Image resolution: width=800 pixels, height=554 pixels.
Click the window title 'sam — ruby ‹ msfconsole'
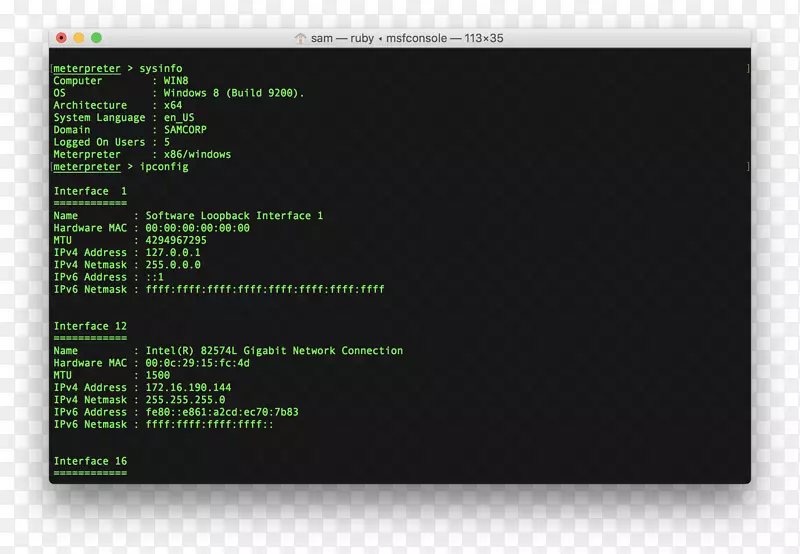[x=379, y=38]
